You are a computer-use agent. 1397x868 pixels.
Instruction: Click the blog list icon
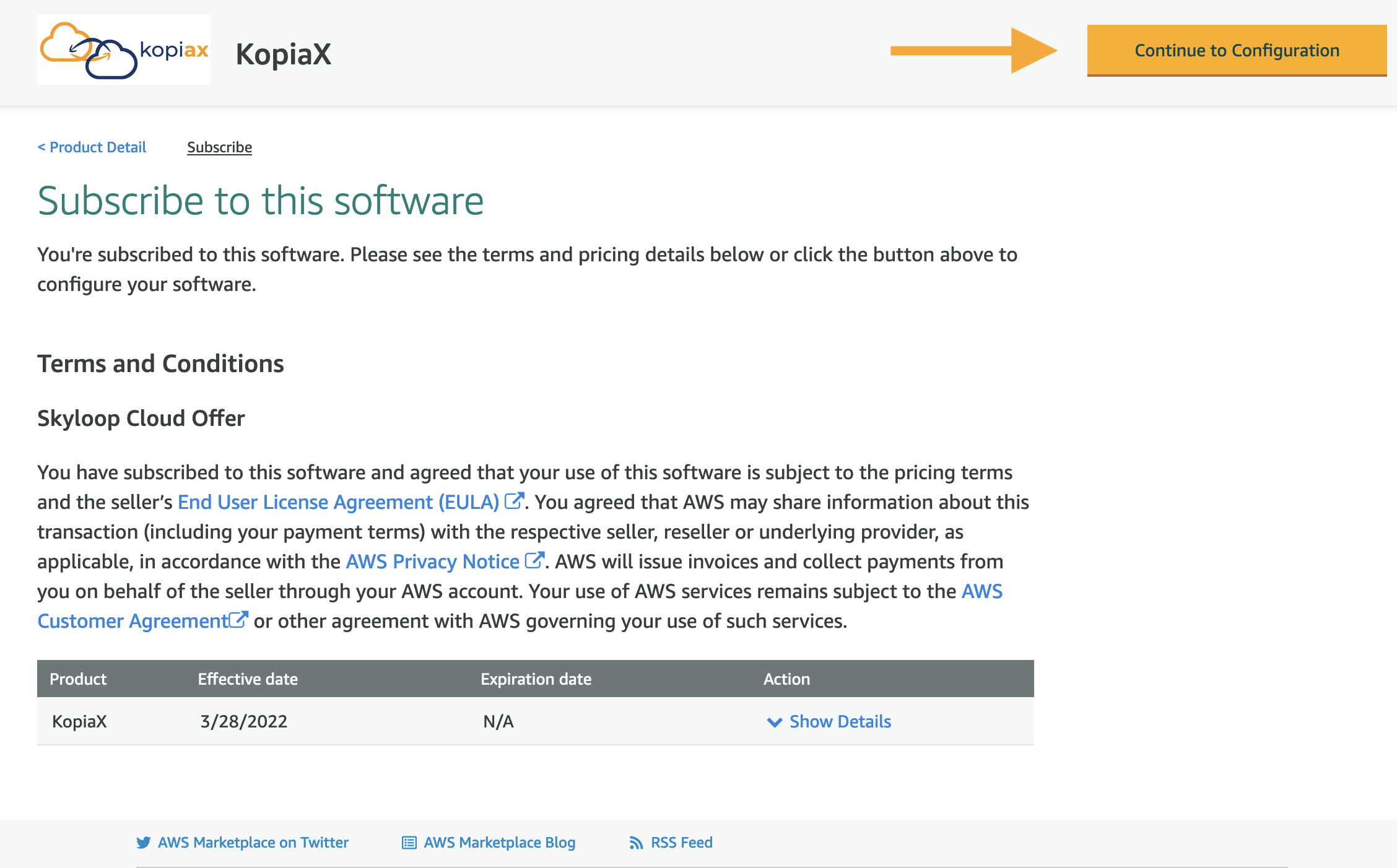point(409,843)
